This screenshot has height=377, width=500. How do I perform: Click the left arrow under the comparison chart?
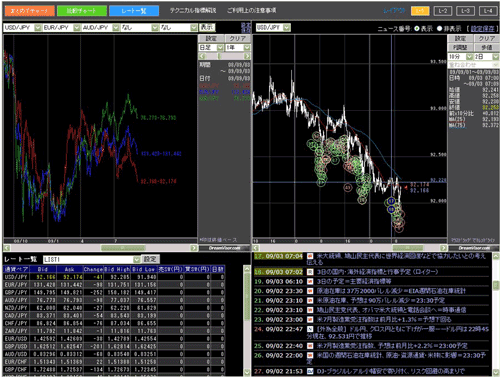7,248
